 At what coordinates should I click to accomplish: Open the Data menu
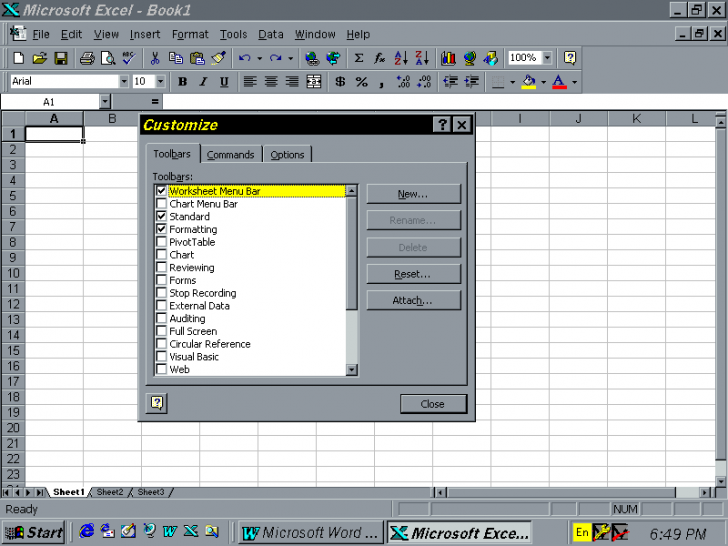(x=271, y=34)
